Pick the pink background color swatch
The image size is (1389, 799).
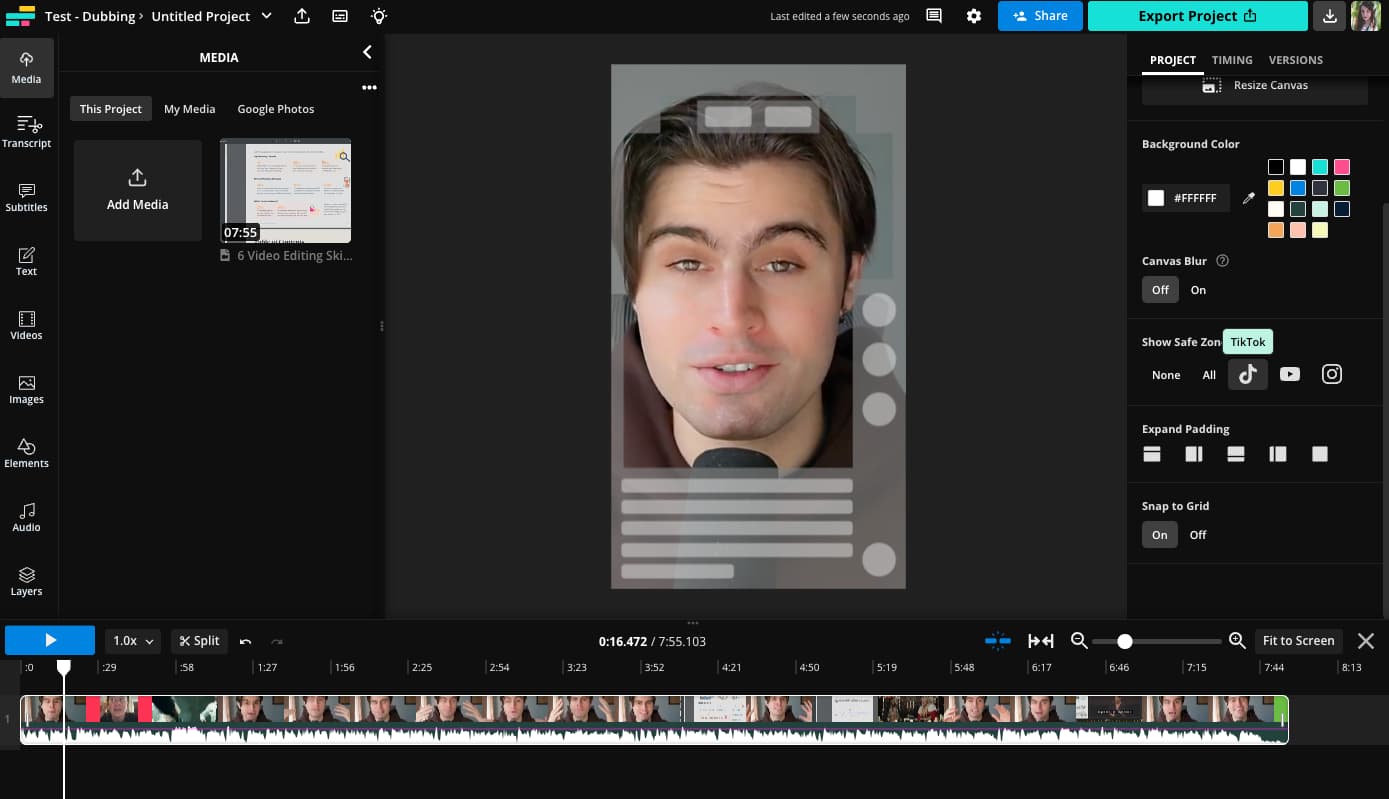pos(1342,166)
